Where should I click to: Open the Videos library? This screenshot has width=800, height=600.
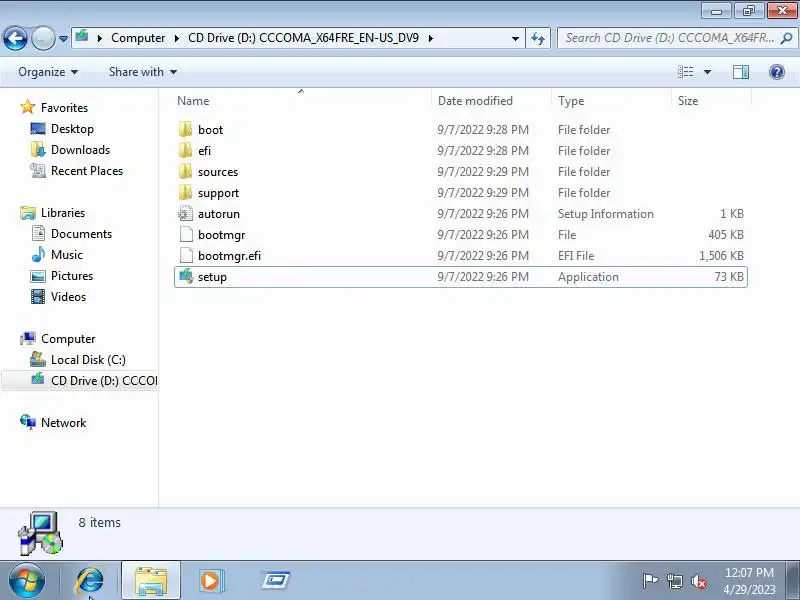(x=68, y=296)
